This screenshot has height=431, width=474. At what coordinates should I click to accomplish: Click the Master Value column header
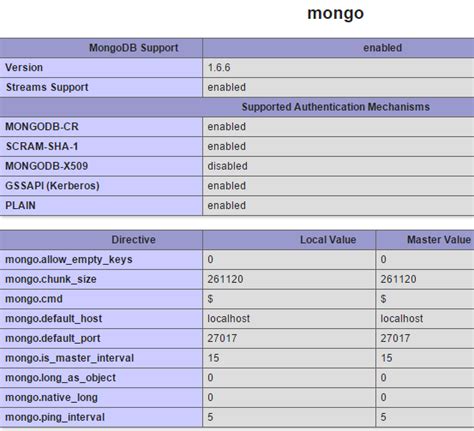pos(439,240)
